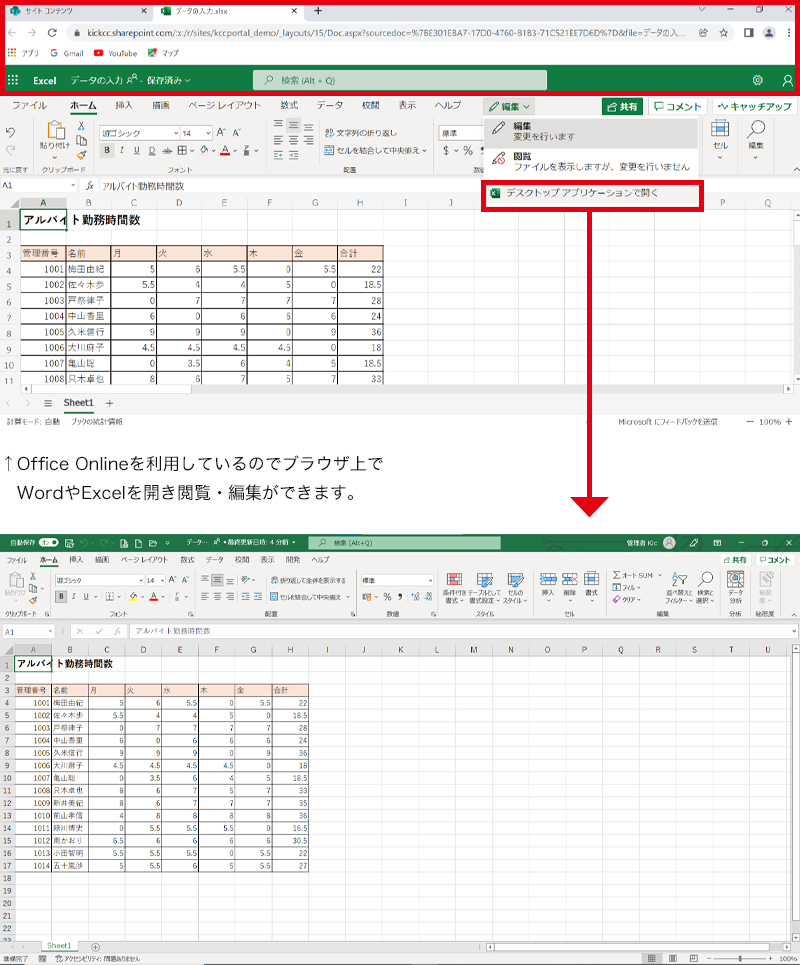
Task: Expand AutoSum dropdown in desktop Excel
Action: click(660, 575)
